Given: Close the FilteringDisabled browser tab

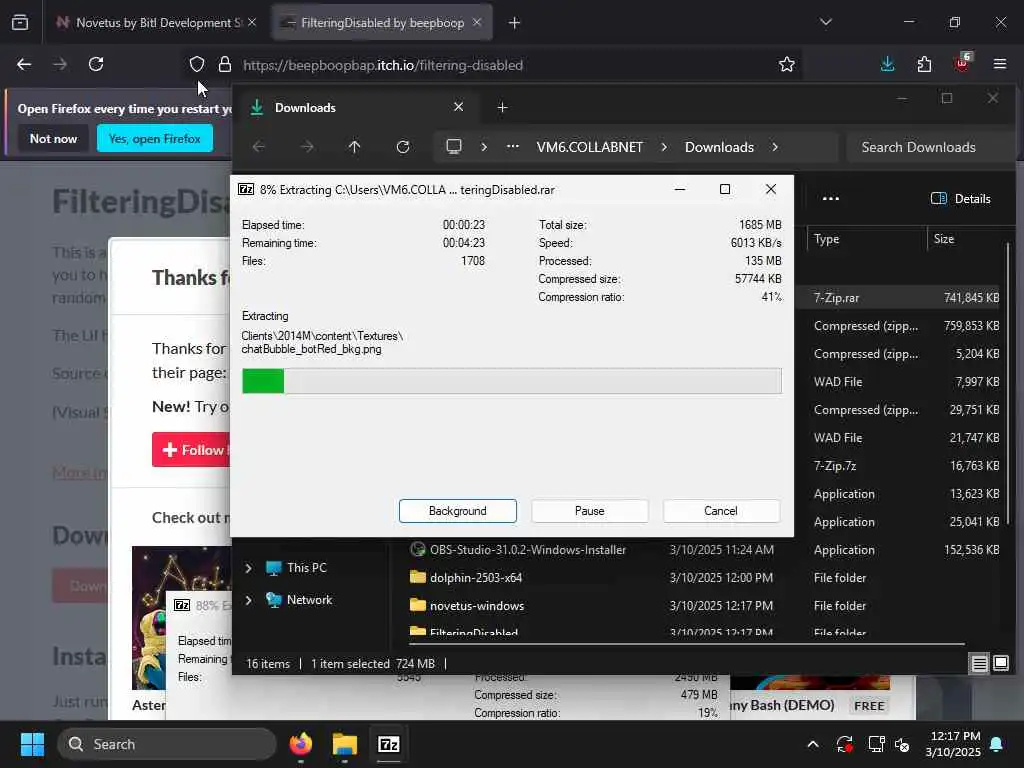Looking at the screenshot, I should (477, 22).
